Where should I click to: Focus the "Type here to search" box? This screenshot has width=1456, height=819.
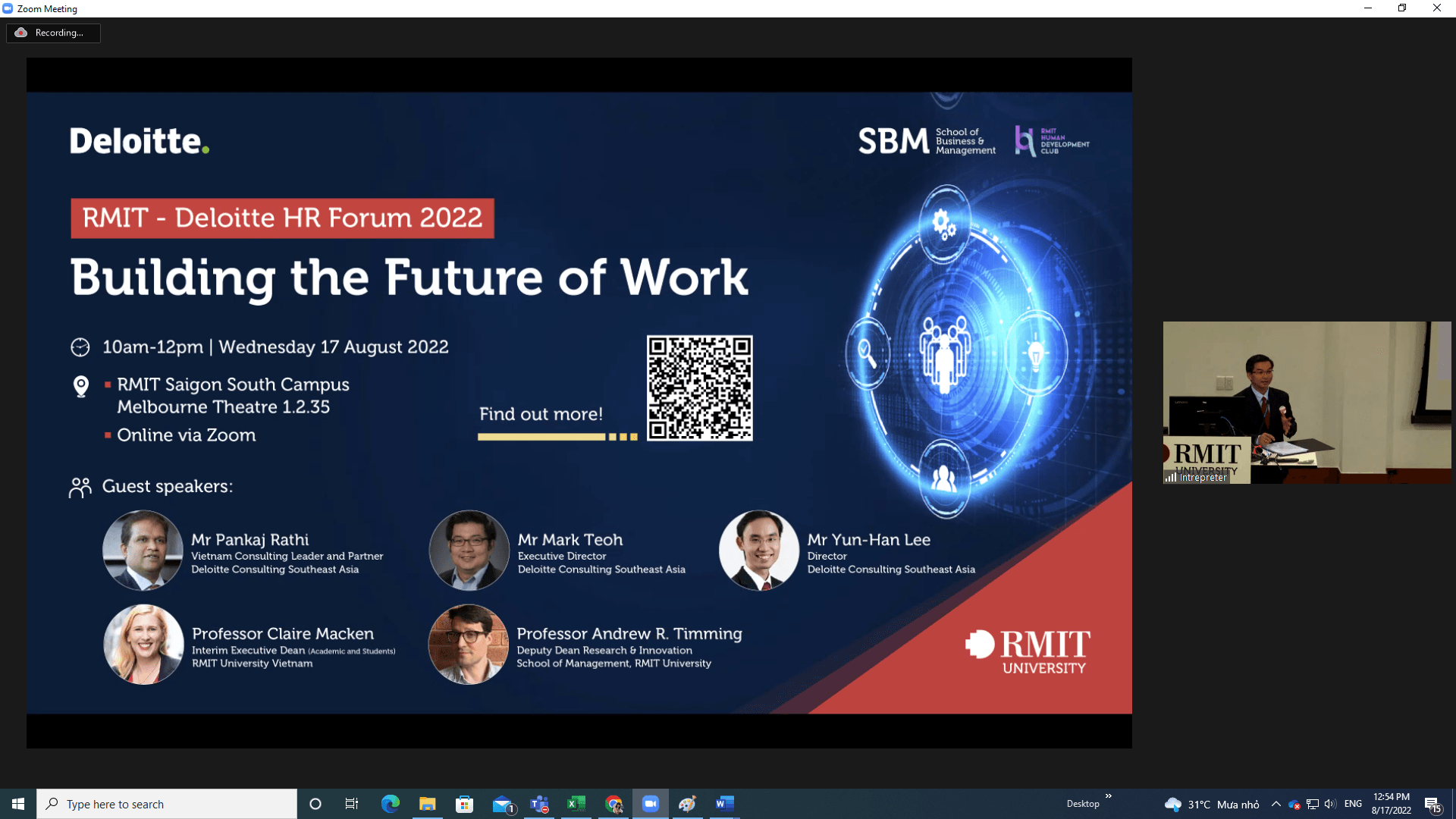click(x=167, y=804)
